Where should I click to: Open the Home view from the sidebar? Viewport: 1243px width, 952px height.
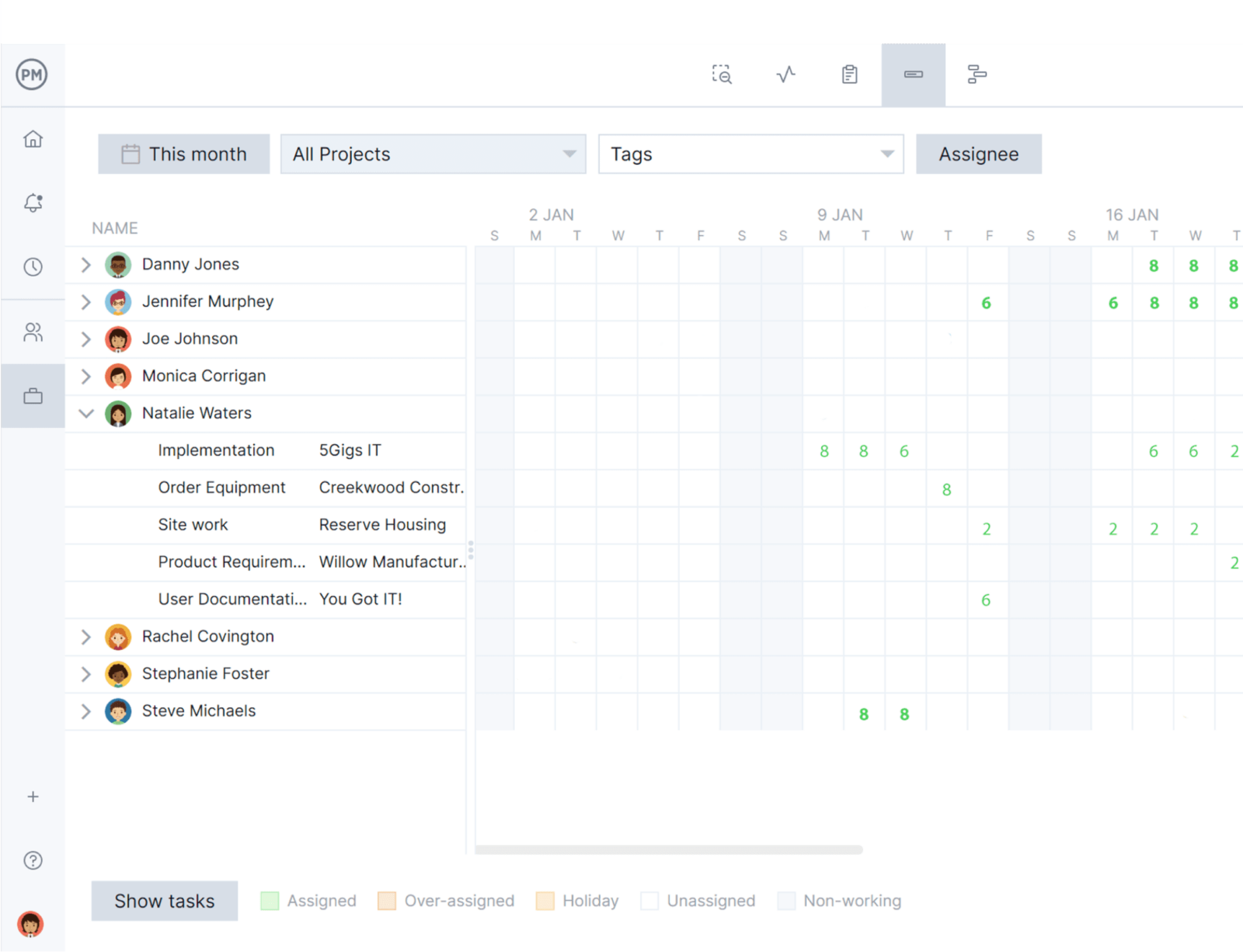pyautogui.click(x=33, y=138)
